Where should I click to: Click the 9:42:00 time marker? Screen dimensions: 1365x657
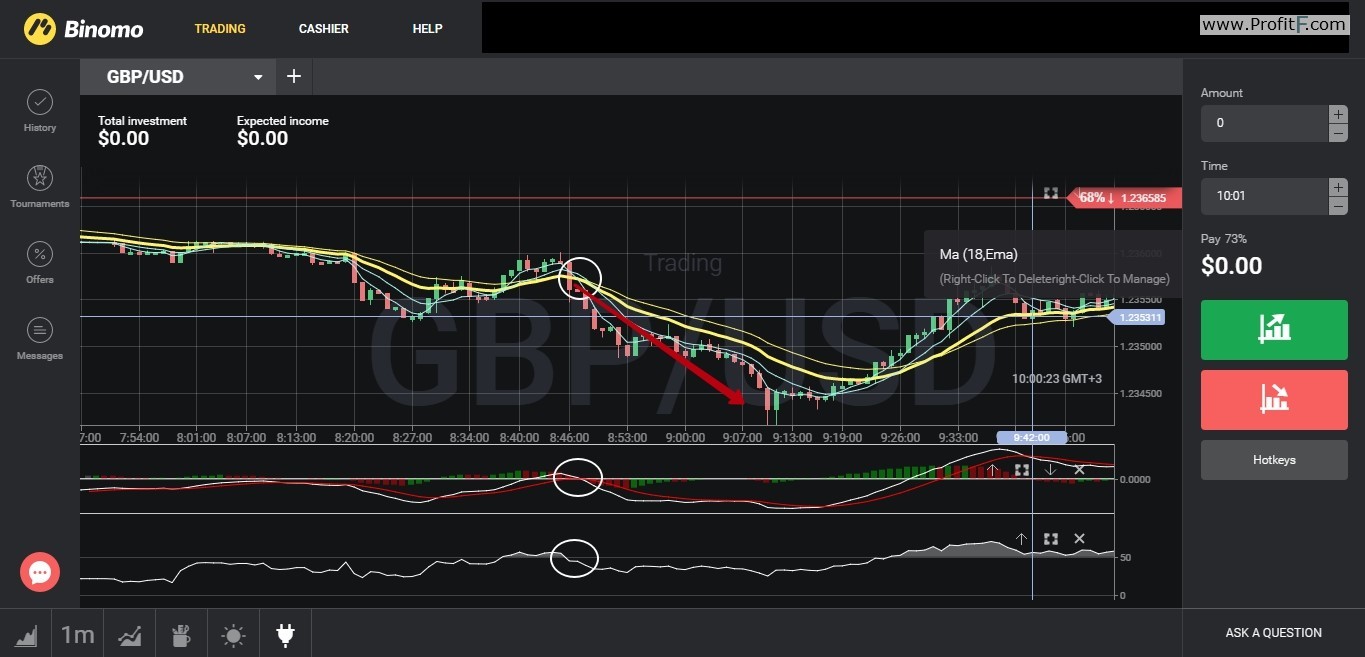pos(1032,437)
